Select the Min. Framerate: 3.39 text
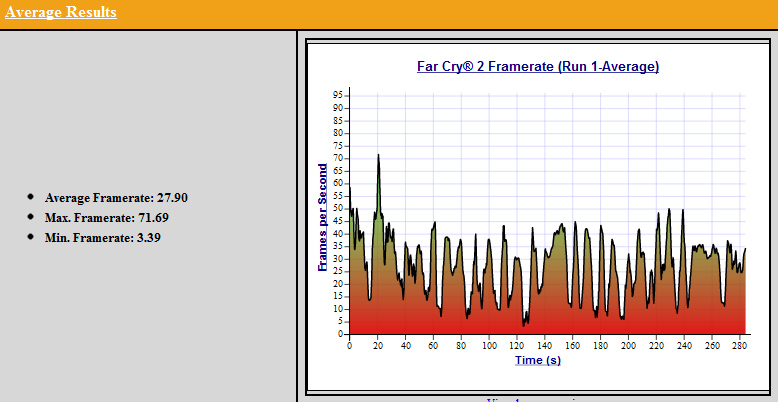Screen dimensions: 778x402 click(103, 238)
